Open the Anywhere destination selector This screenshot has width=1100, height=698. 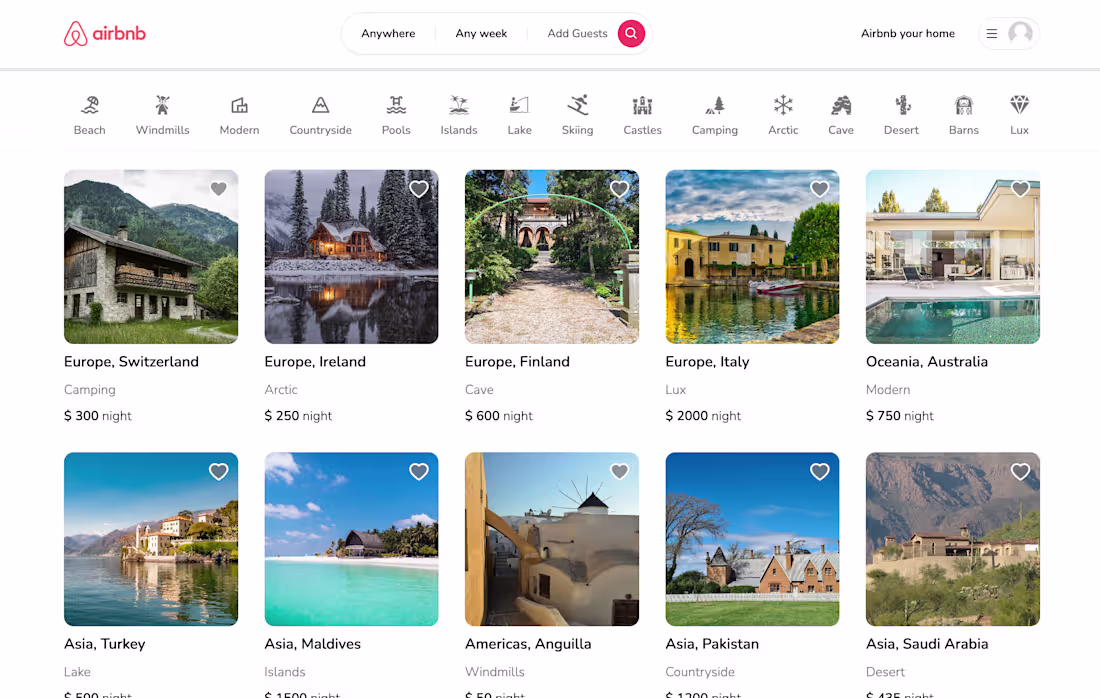pos(387,33)
